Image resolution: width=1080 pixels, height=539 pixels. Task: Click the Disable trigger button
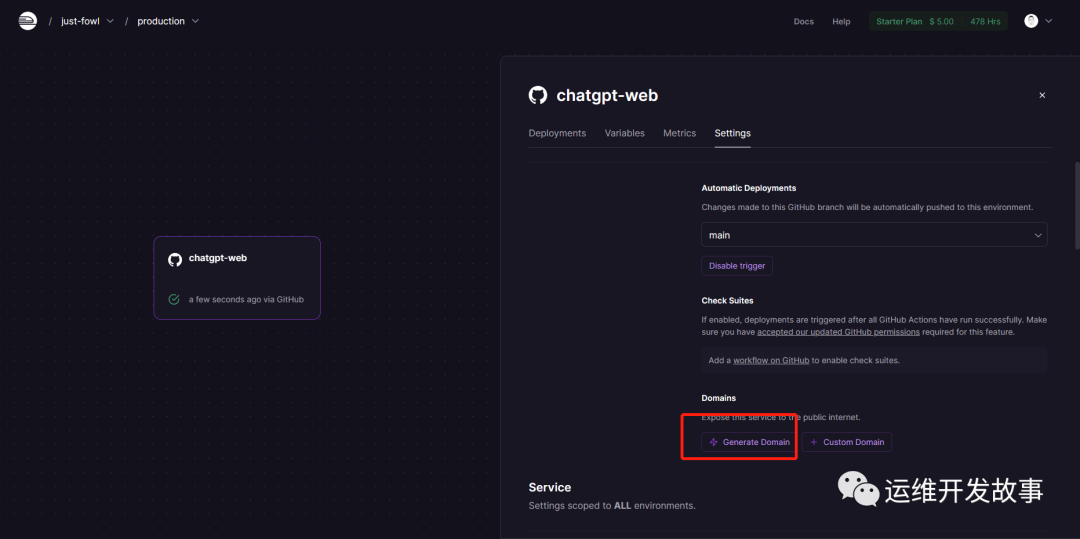pos(737,266)
